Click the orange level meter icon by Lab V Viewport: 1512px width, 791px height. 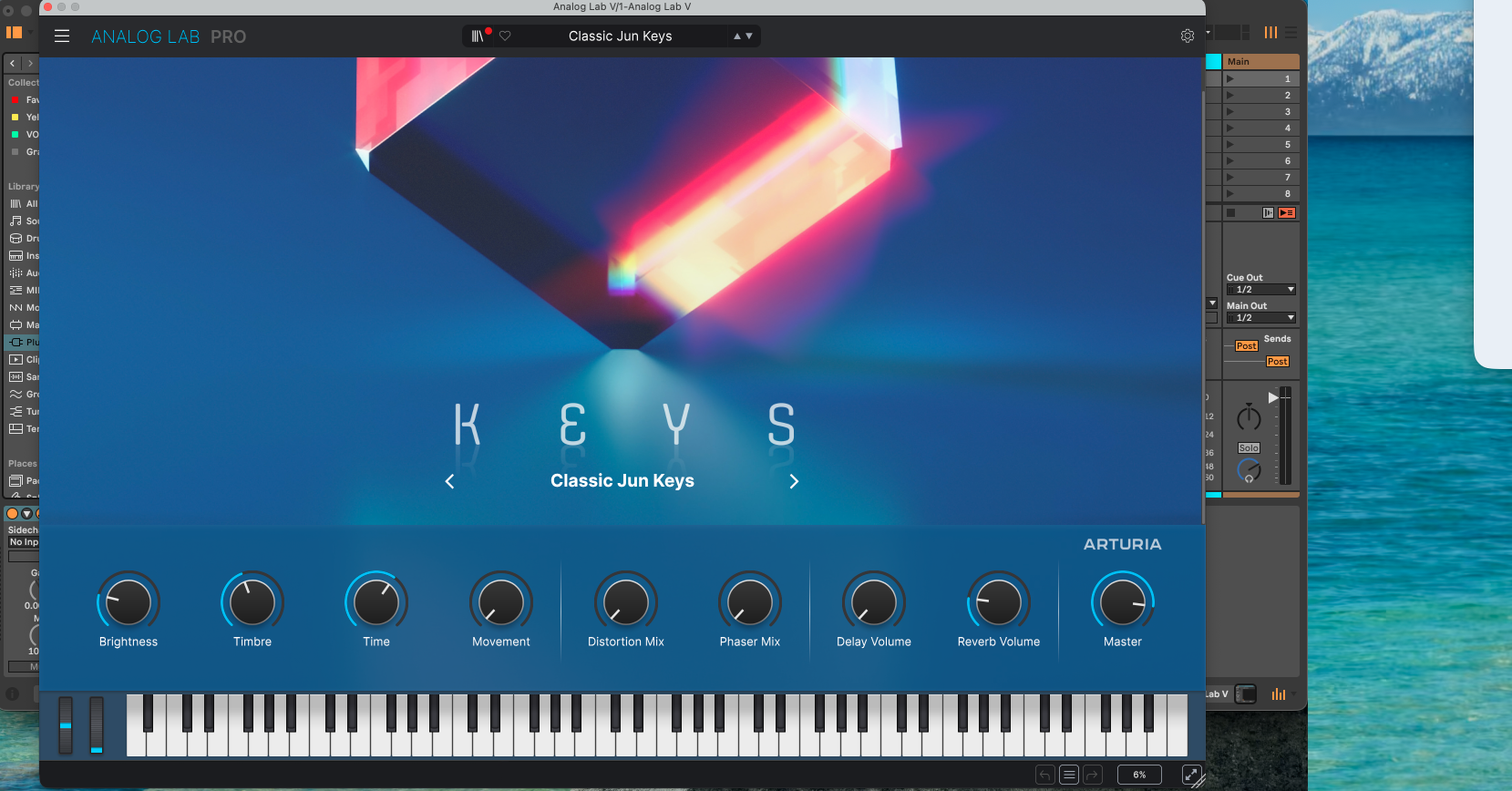coord(1279,694)
